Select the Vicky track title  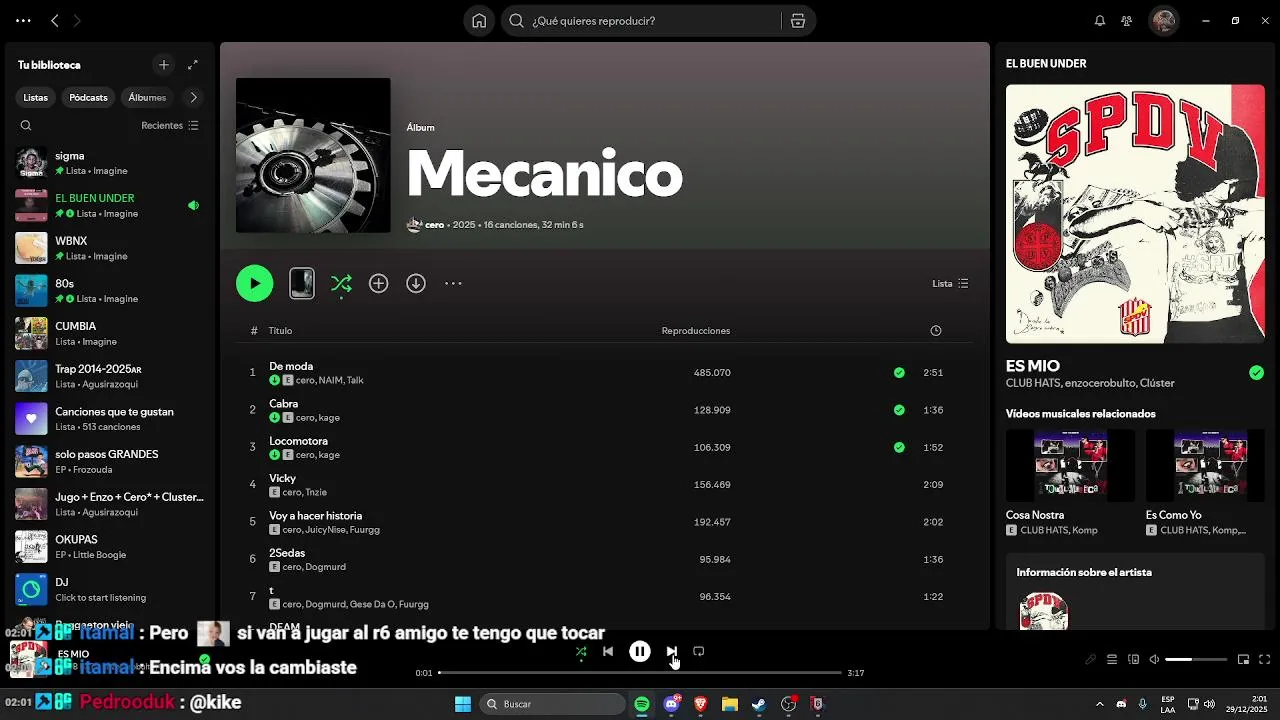click(282, 478)
